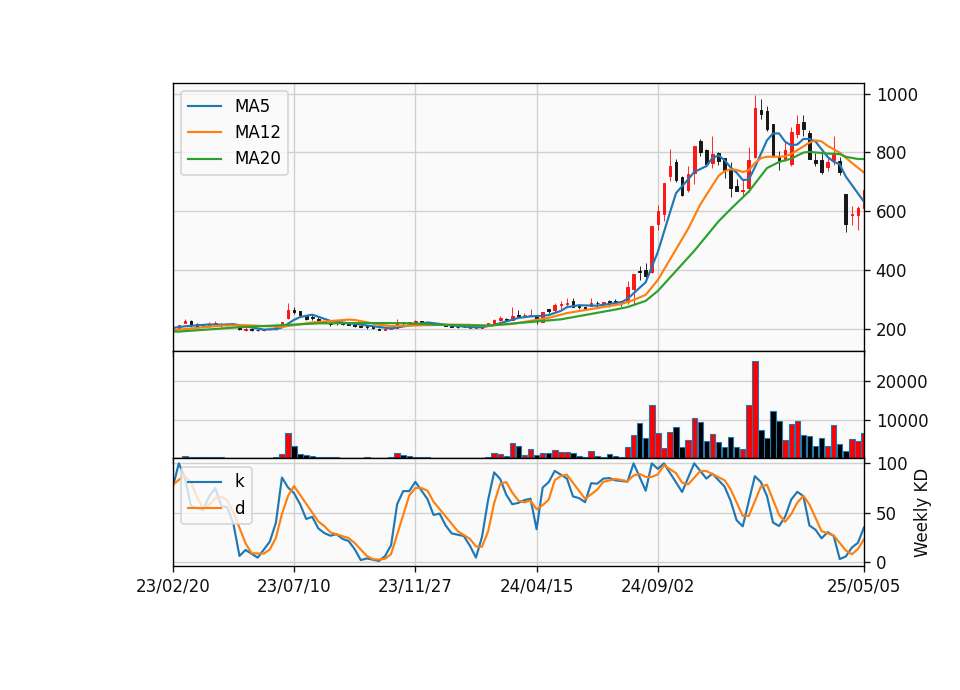Click the 800 price axis label
The height and width of the screenshot is (690, 960).
(891, 153)
